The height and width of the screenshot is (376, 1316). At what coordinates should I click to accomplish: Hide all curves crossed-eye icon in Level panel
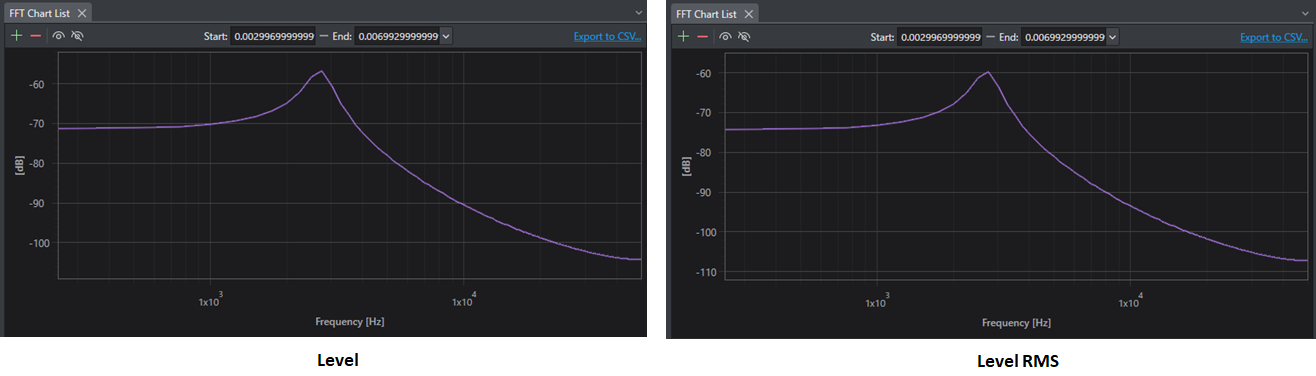click(x=78, y=35)
